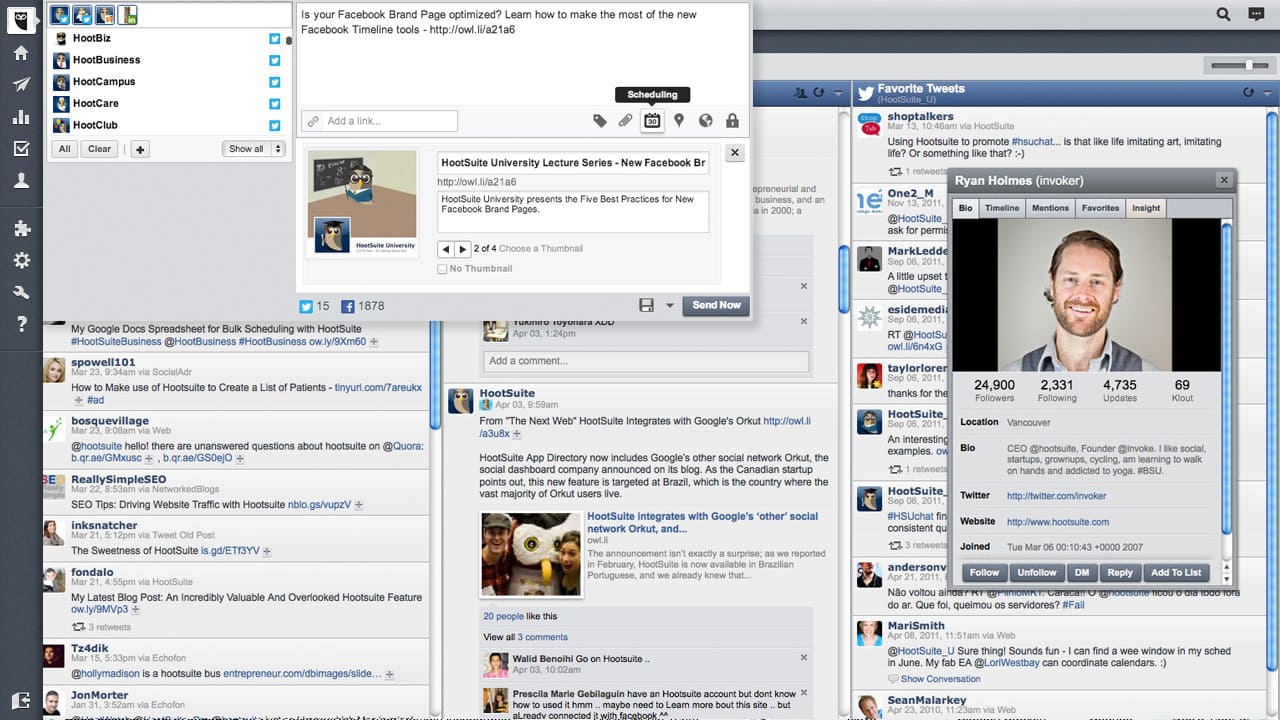Open the dropdown arrow next to save draft
The height and width of the screenshot is (720, 1280).
670,305
